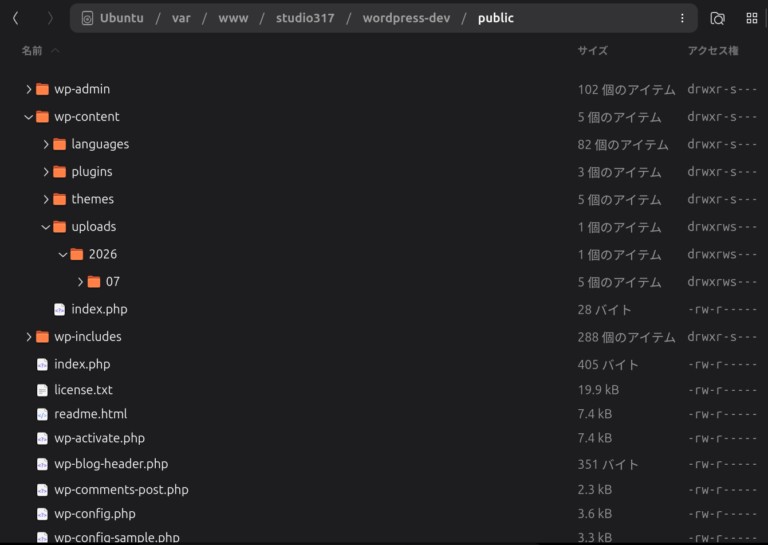Click the 102 個のアイテム size cell
768x545 pixels.
pos(626,90)
